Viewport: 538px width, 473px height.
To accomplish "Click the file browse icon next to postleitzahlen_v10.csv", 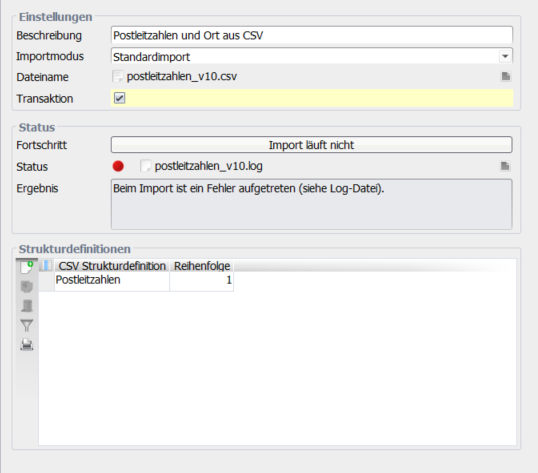I will click(x=506, y=76).
